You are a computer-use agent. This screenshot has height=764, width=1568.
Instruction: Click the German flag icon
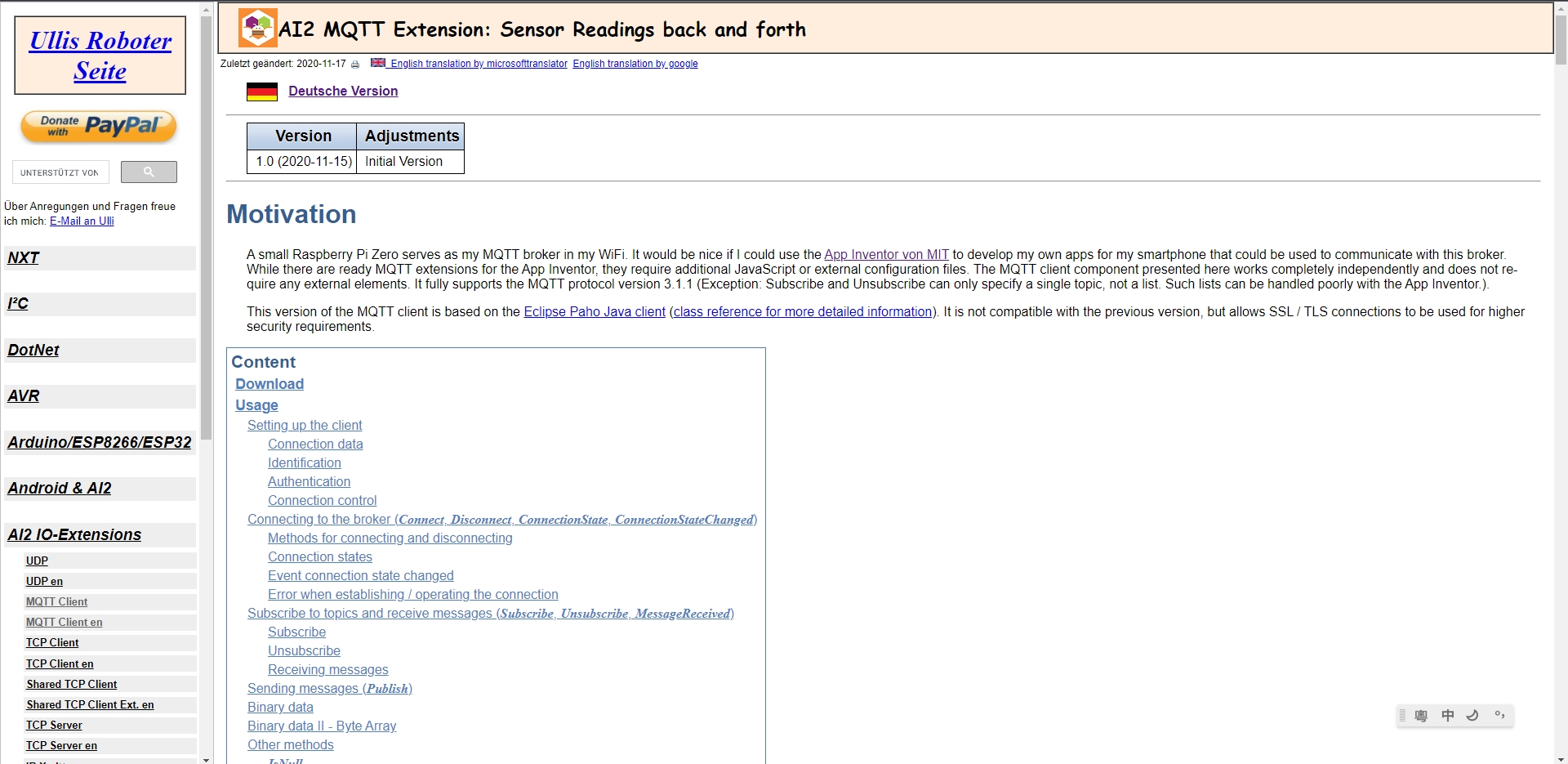coord(262,92)
